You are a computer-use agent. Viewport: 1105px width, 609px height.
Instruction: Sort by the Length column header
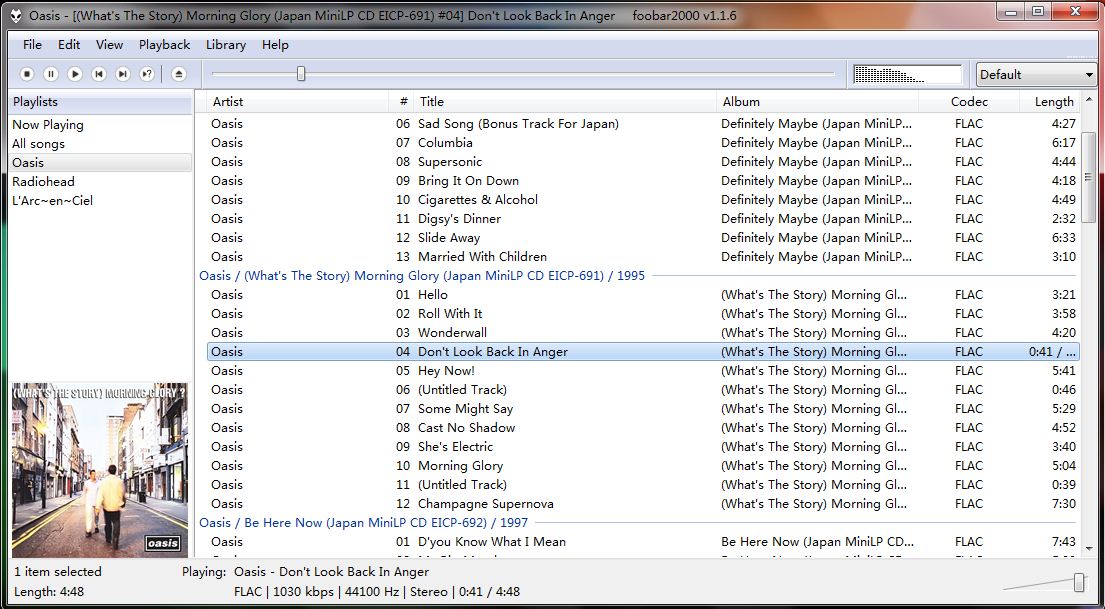[1050, 102]
